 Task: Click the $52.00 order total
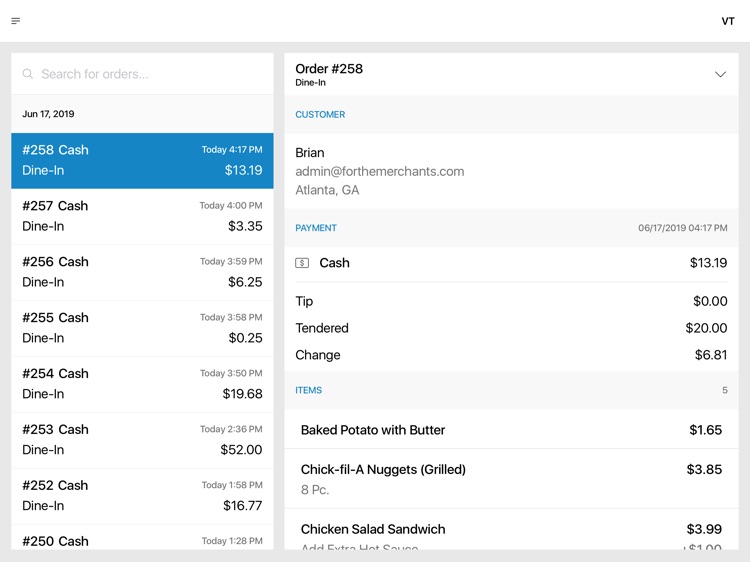(x=241, y=450)
